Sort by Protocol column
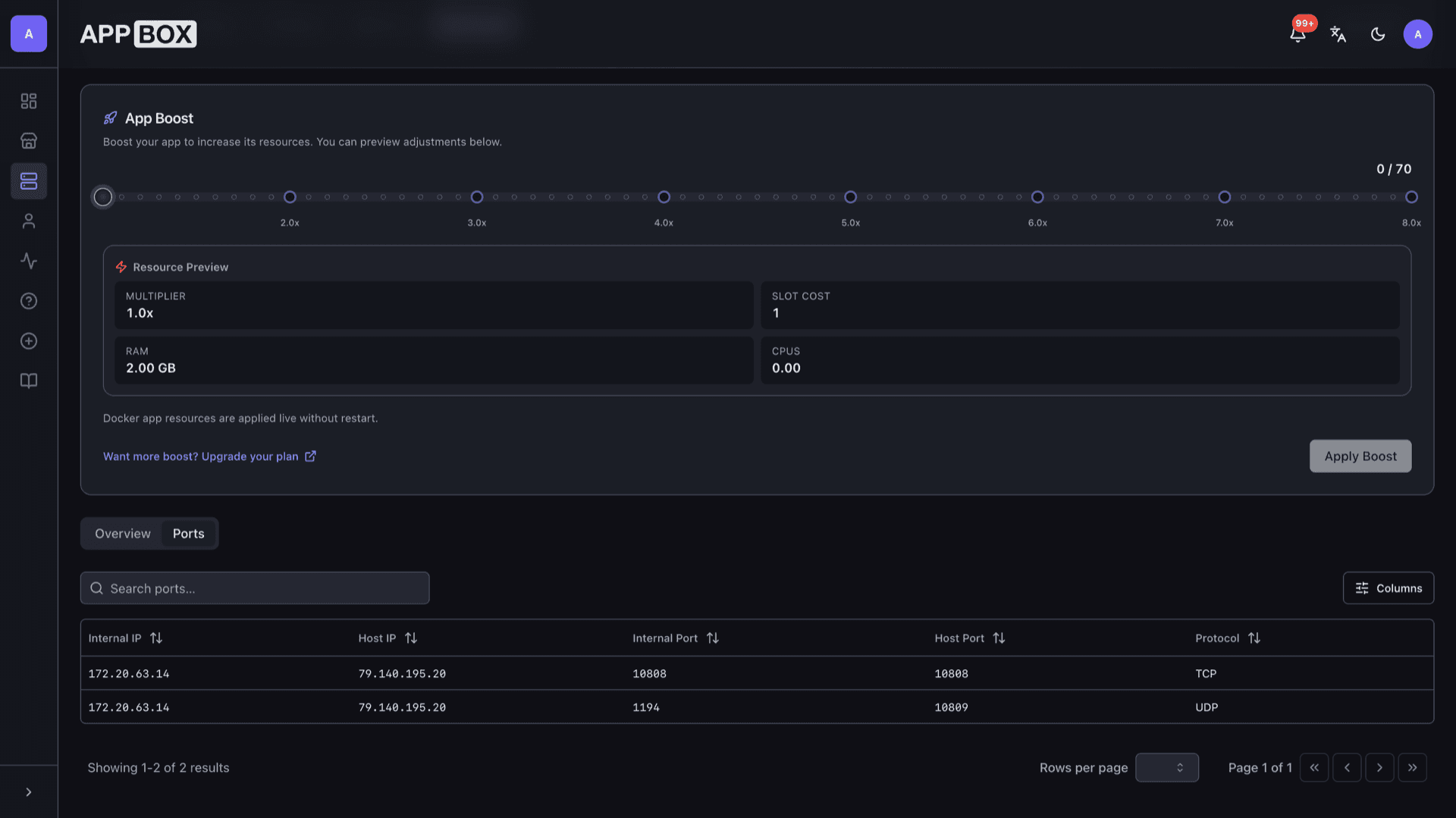This screenshot has height=818, width=1456. click(1228, 638)
